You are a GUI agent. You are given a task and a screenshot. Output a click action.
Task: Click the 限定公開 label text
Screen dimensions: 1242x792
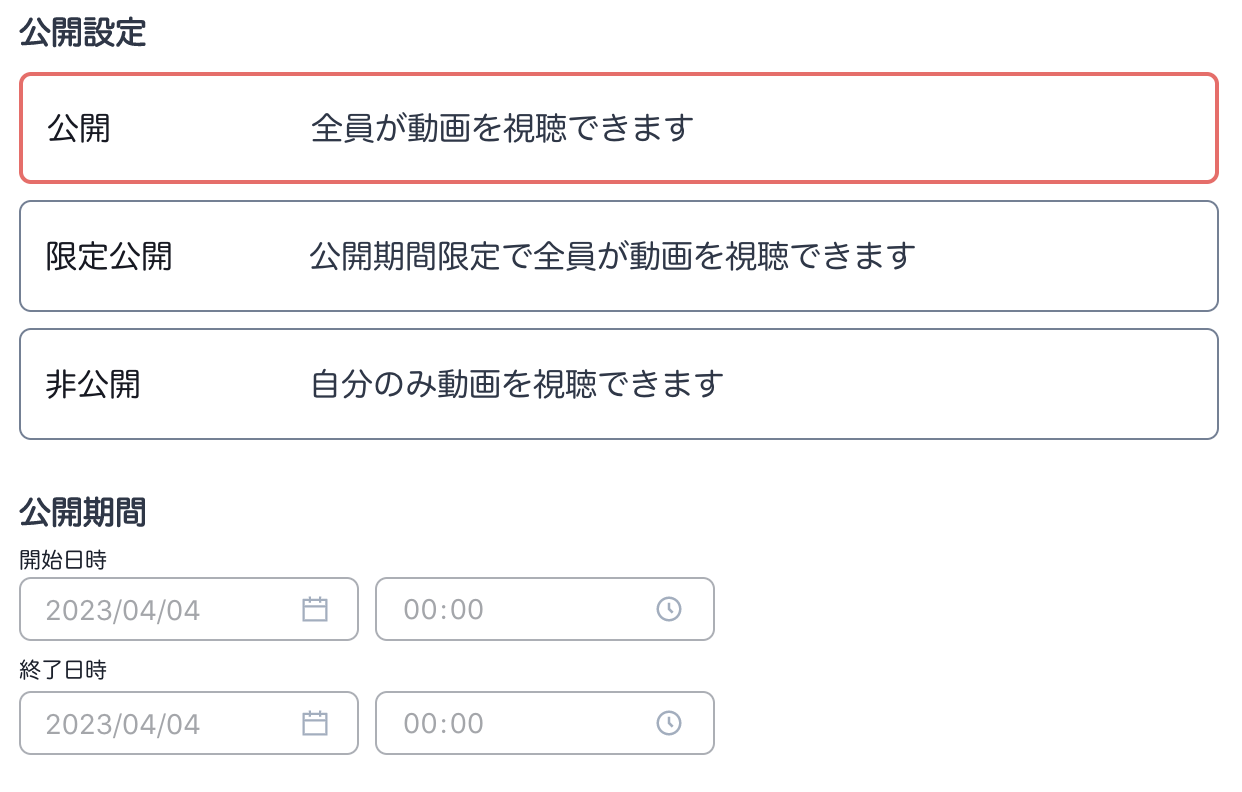click(109, 256)
